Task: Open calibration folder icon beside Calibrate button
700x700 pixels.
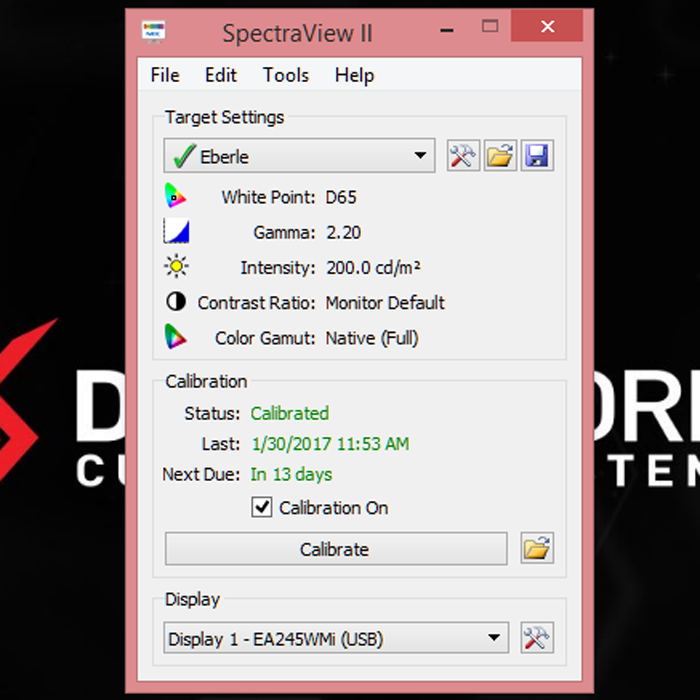Action: [x=537, y=548]
